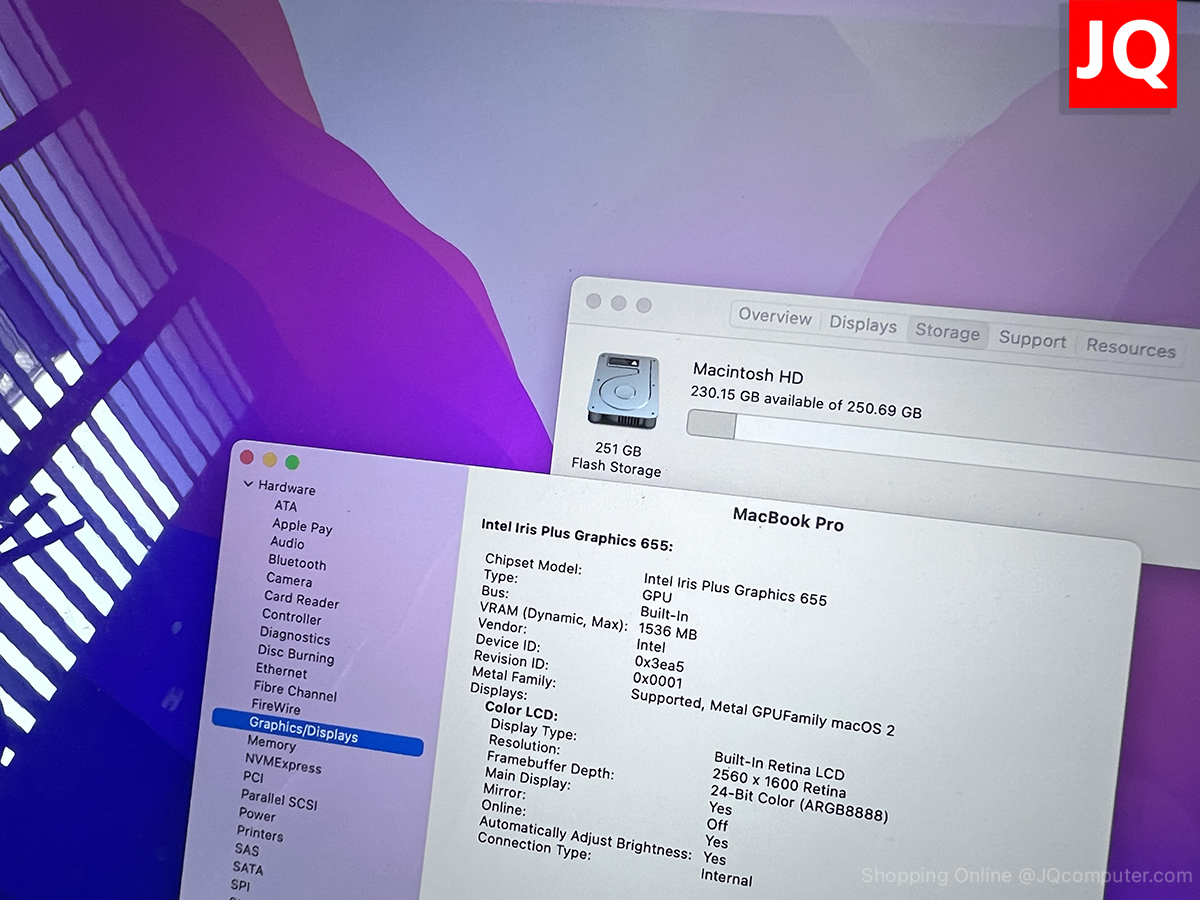Open the Card Reader entry
1200x900 pixels.
301,600
